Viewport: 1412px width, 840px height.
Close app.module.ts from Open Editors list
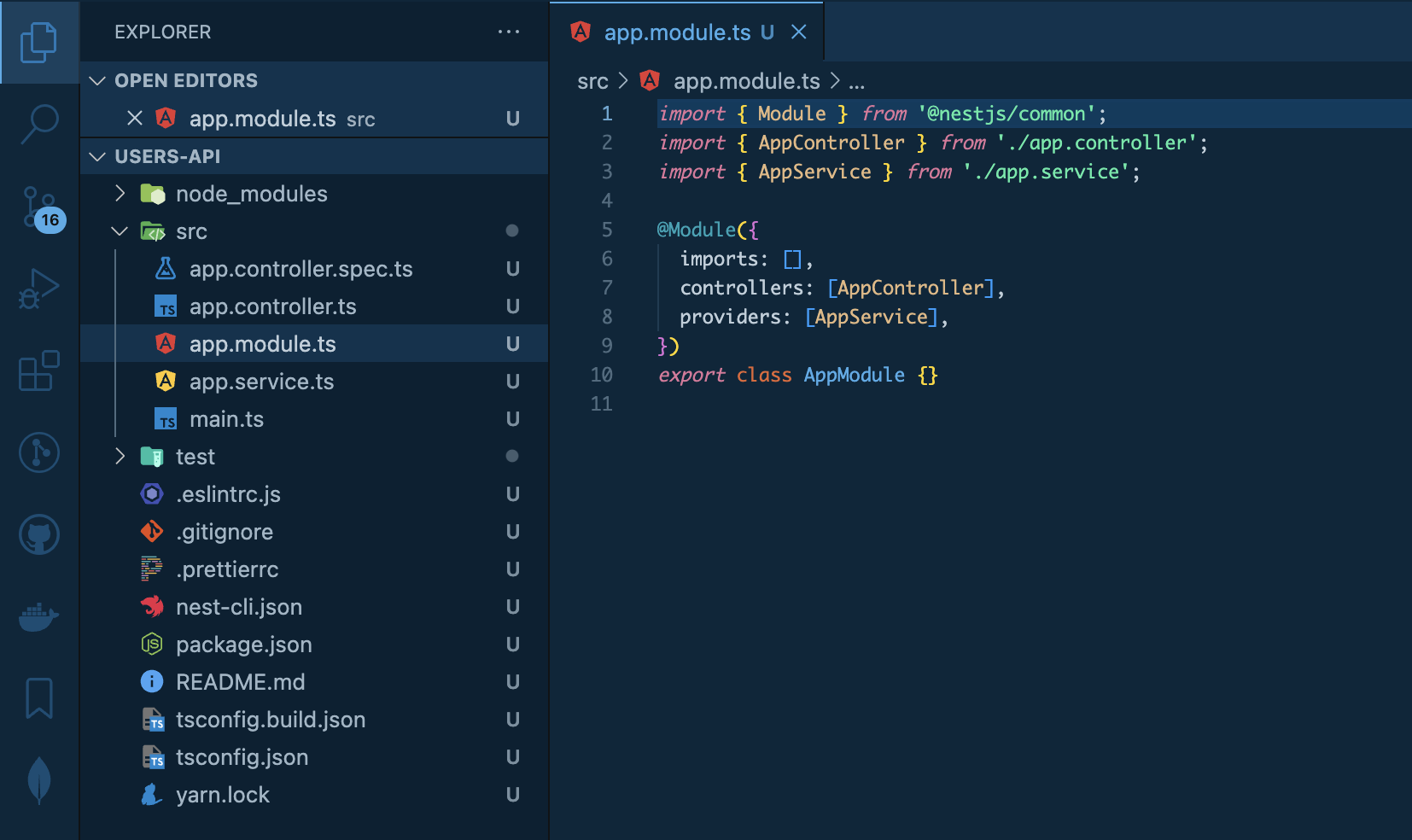coord(135,119)
